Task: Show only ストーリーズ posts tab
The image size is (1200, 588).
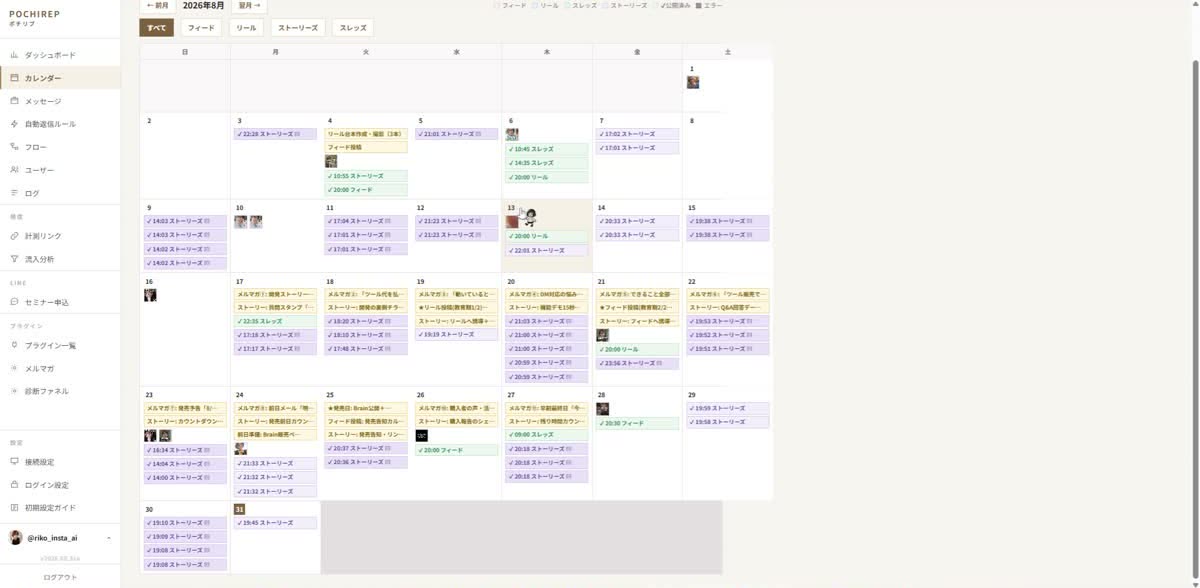Action: tap(298, 28)
